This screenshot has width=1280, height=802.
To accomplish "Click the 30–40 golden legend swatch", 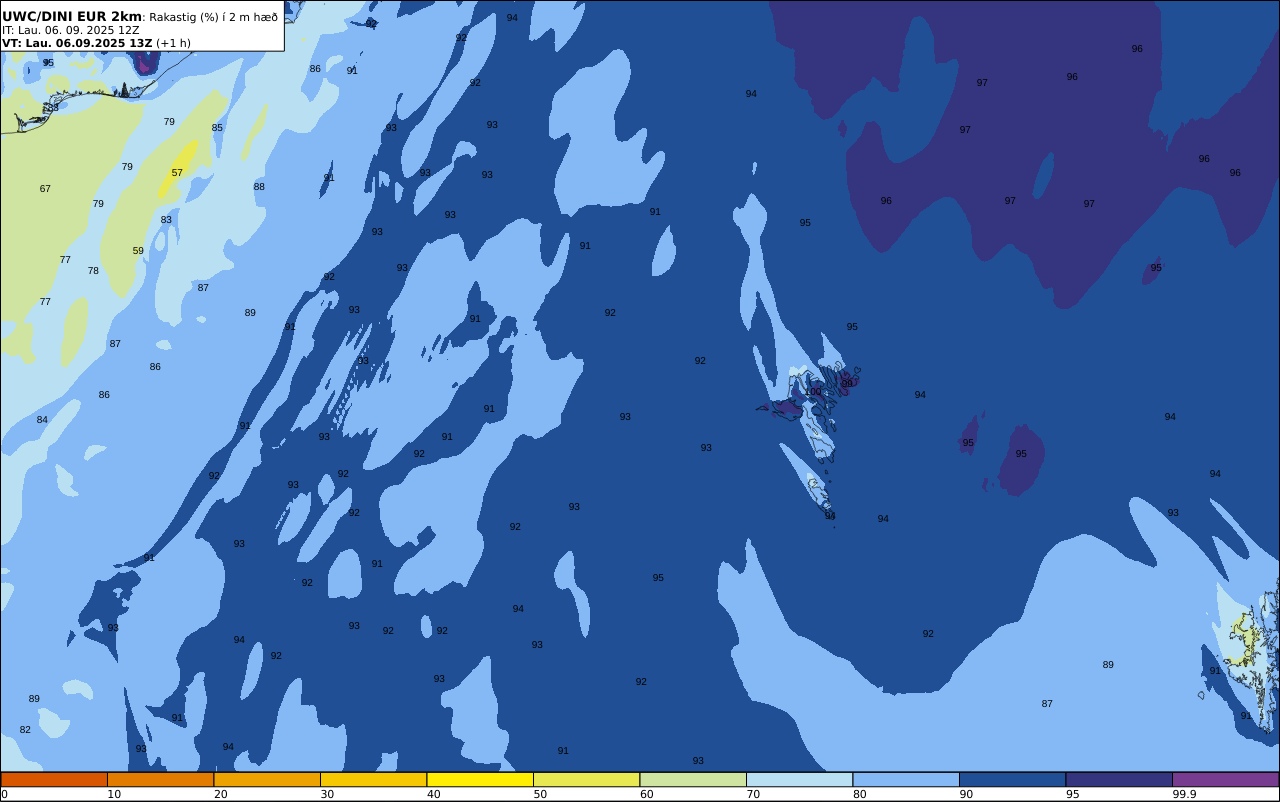I will (373, 779).
